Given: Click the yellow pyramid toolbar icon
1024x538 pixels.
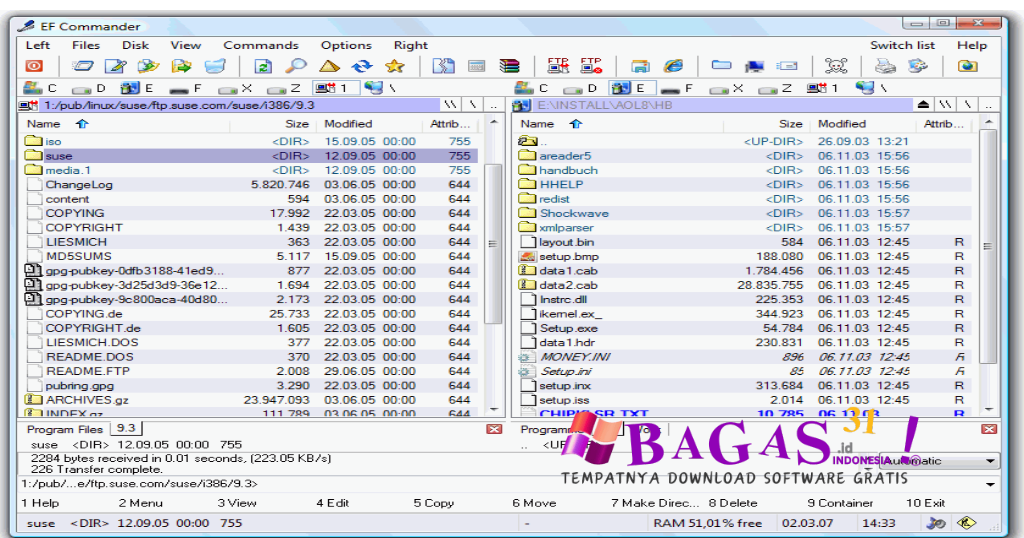Looking at the screenshot, I should [x=329, y=66].
